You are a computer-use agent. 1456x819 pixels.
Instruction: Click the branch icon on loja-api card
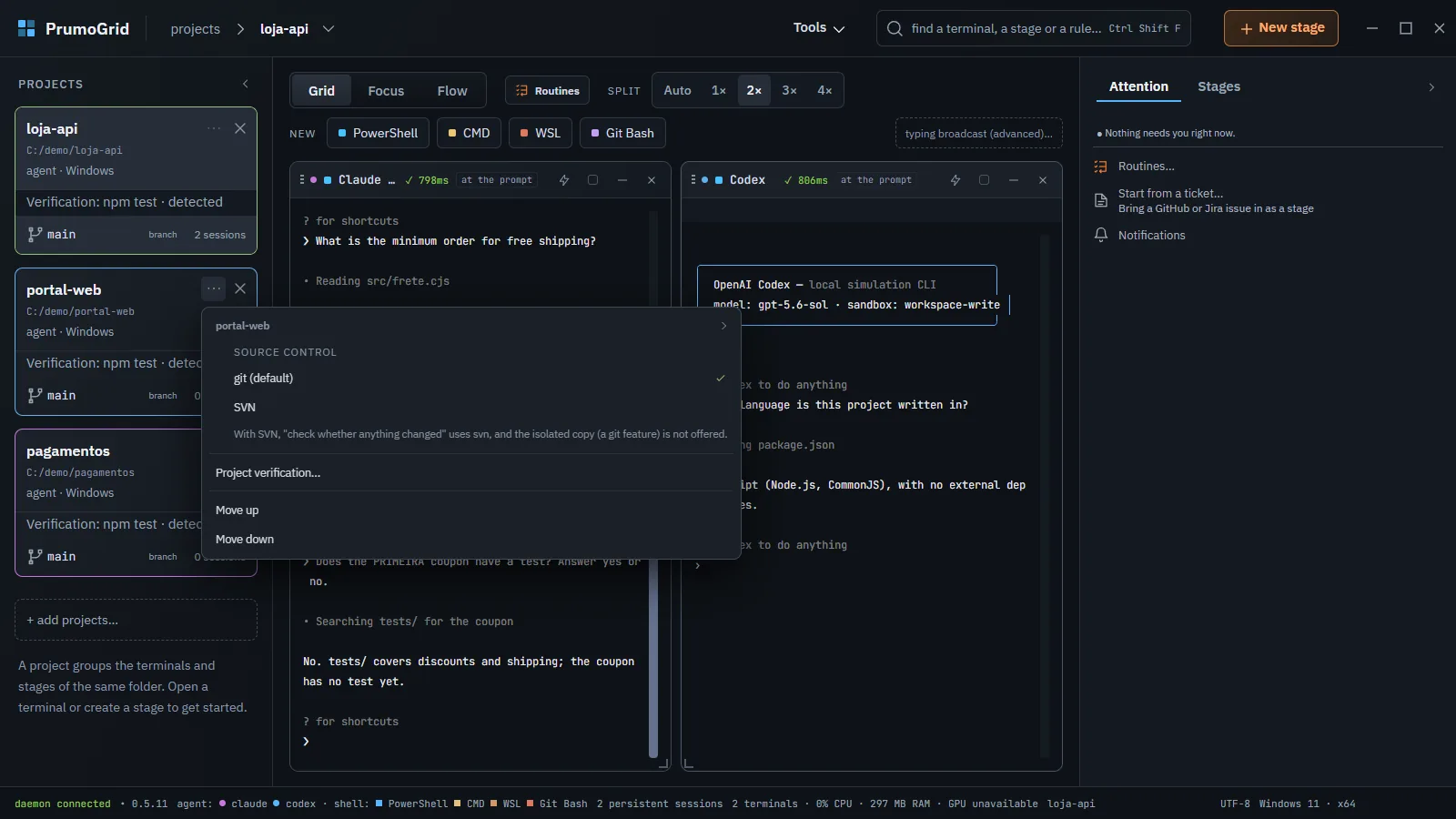35,234
